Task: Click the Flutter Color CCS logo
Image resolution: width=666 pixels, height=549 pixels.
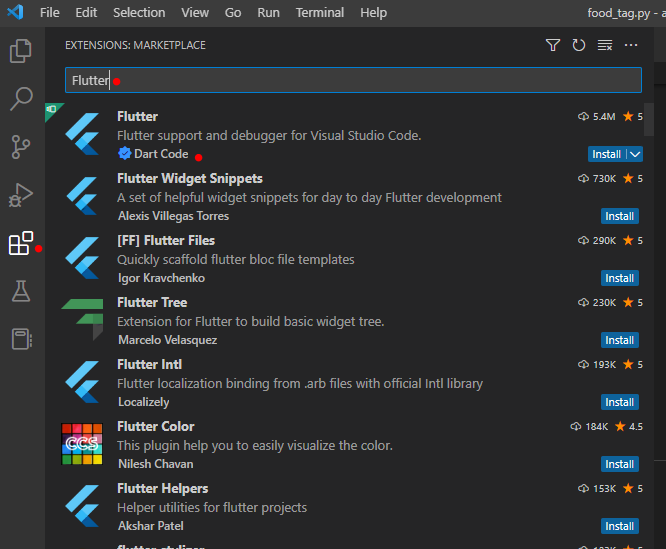Action: pyautogui.click(x=82, y=444)
